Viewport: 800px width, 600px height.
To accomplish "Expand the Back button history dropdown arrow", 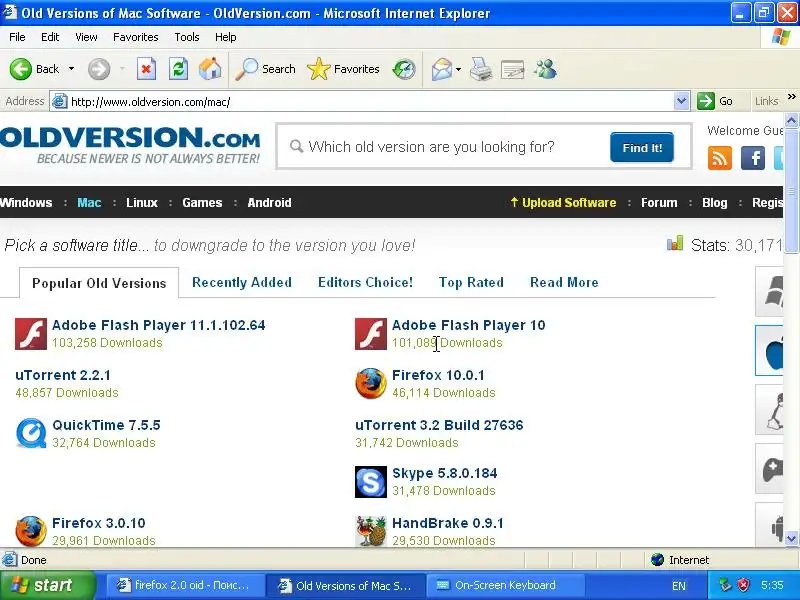I will pos(71,69).
